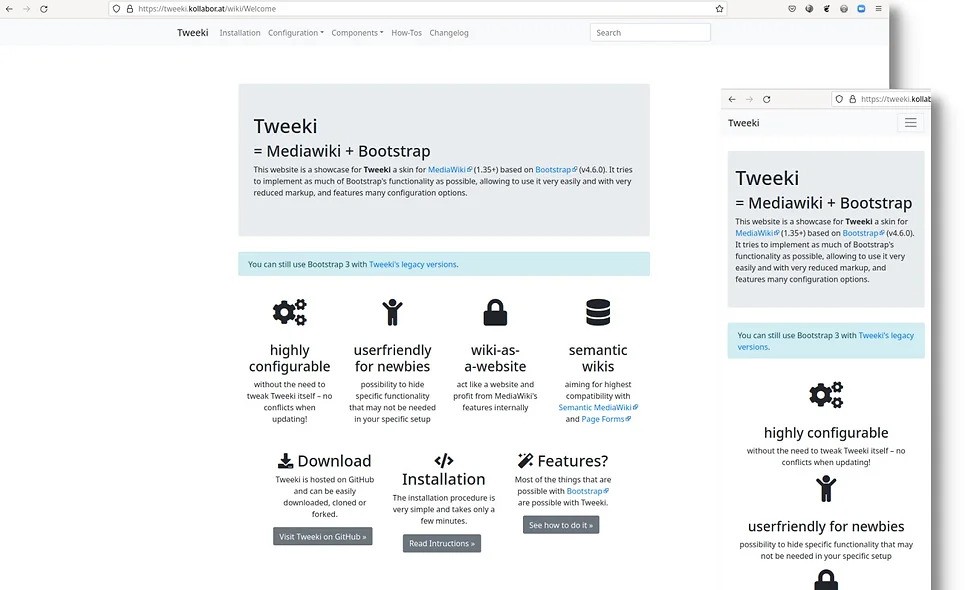
Task: Click the database icon above 'semantic wikis'
Action: (598, 312)
